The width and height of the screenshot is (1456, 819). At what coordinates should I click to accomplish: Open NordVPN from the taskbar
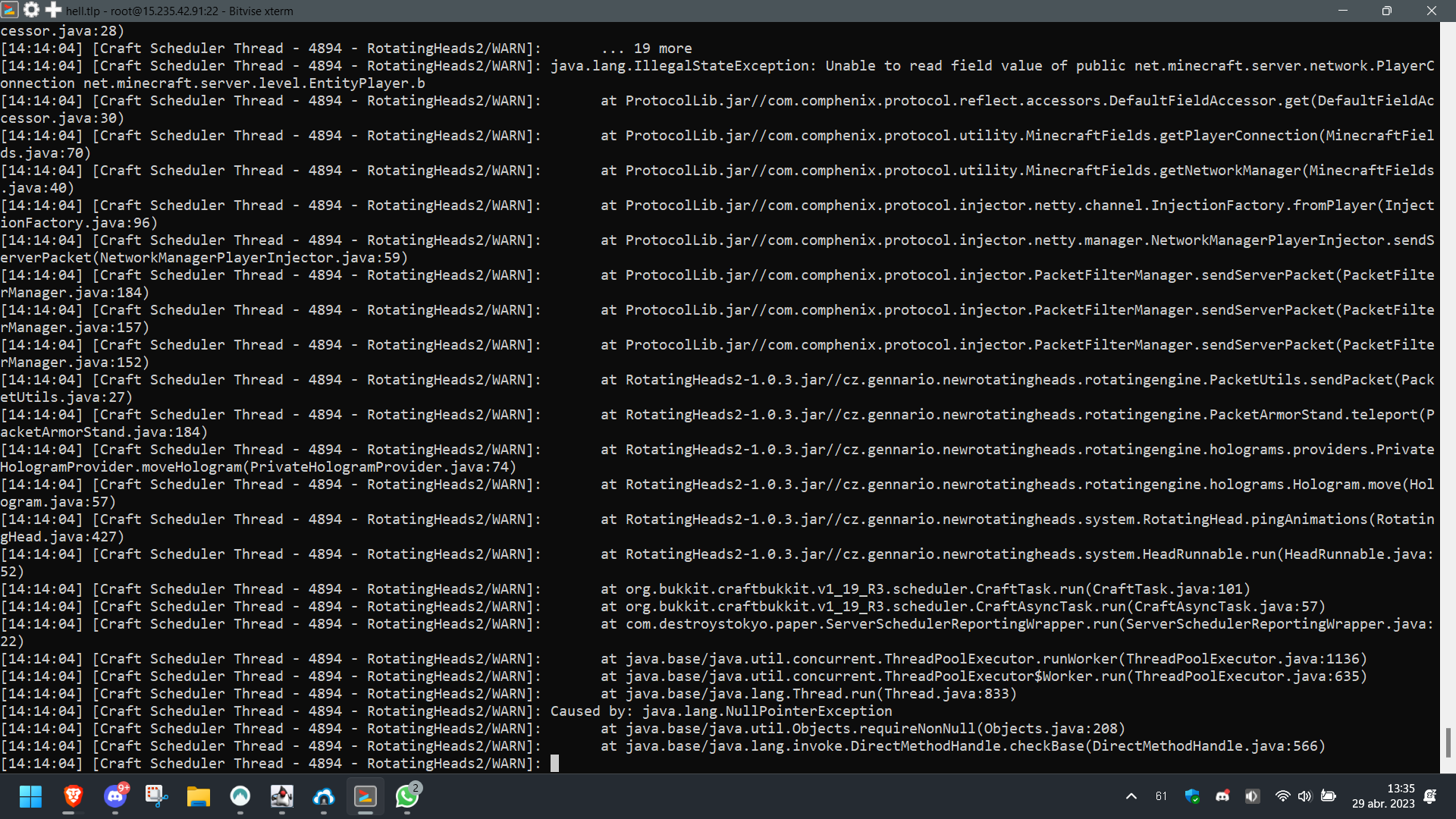pos(240,797)
